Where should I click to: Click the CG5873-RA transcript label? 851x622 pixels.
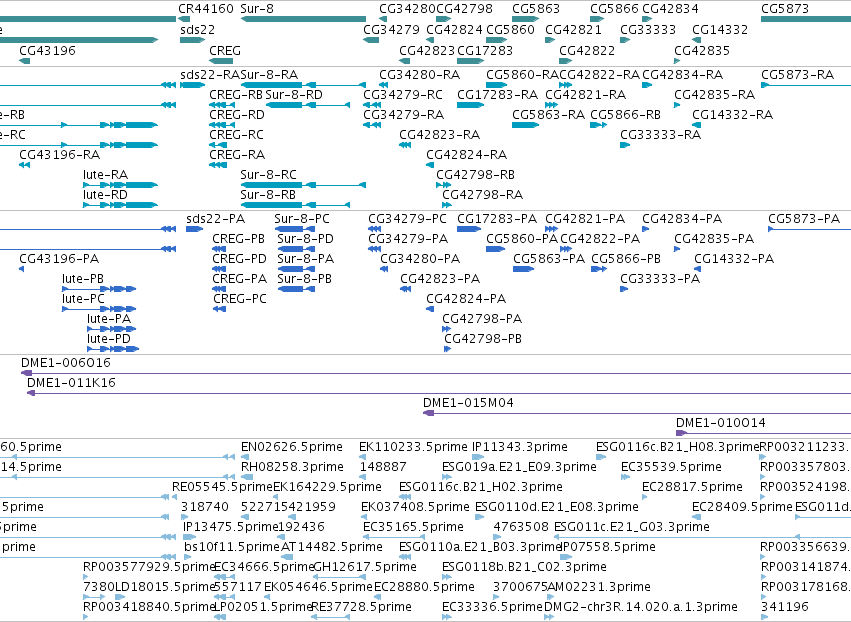click(797, 74)
